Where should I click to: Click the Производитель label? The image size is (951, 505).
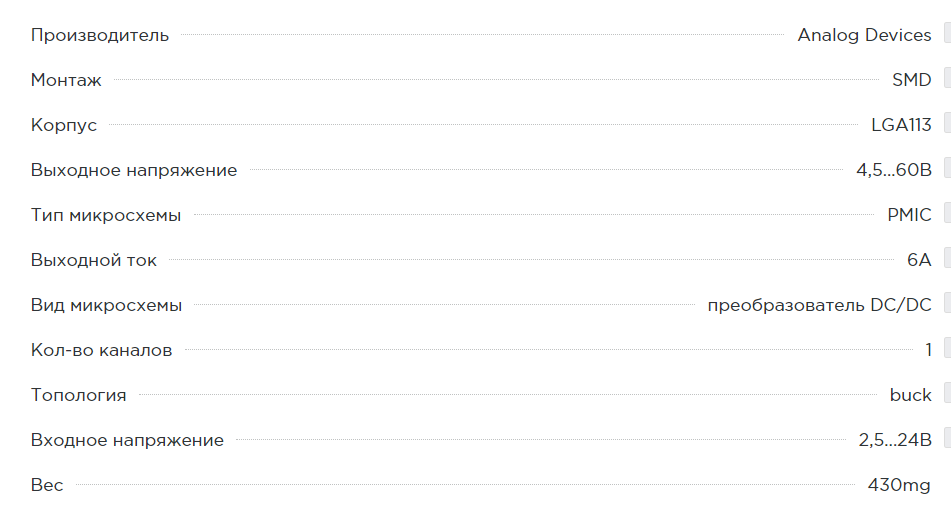[x=100, y=35]
